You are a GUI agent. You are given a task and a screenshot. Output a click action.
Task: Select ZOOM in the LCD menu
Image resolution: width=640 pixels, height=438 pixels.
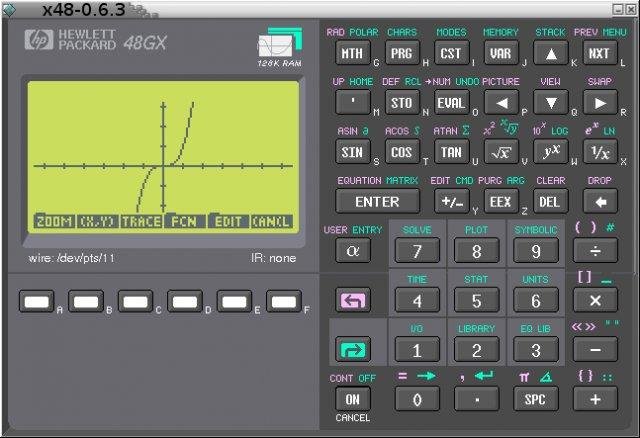[x=54, y=221]
